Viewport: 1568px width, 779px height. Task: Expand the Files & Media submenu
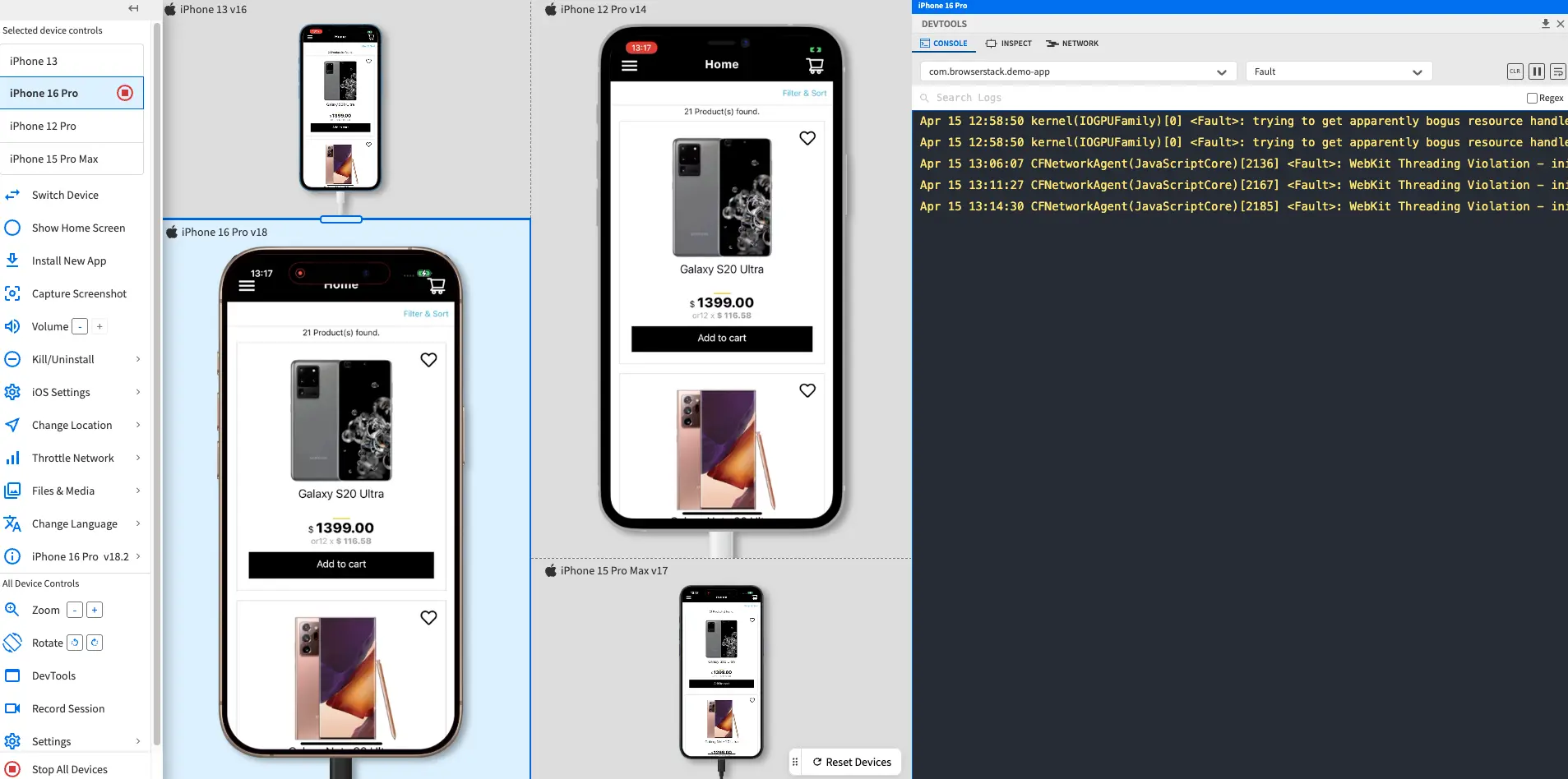coord(137,491)
